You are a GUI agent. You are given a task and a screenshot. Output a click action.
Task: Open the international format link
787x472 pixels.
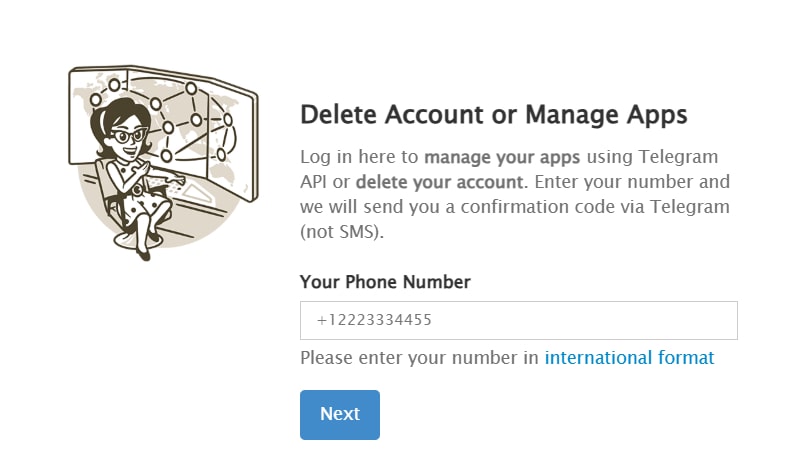coord(629,358)
